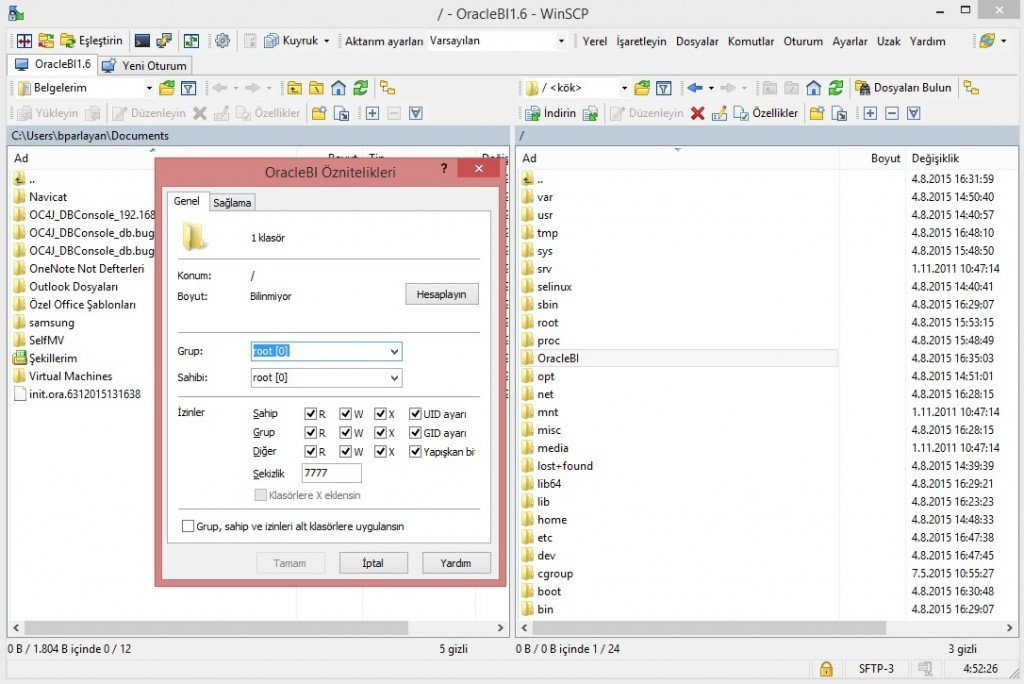This screenshot has height=684, width=1024.
Task: Go to local parent directory icon
Action: [x=295, y=88]
